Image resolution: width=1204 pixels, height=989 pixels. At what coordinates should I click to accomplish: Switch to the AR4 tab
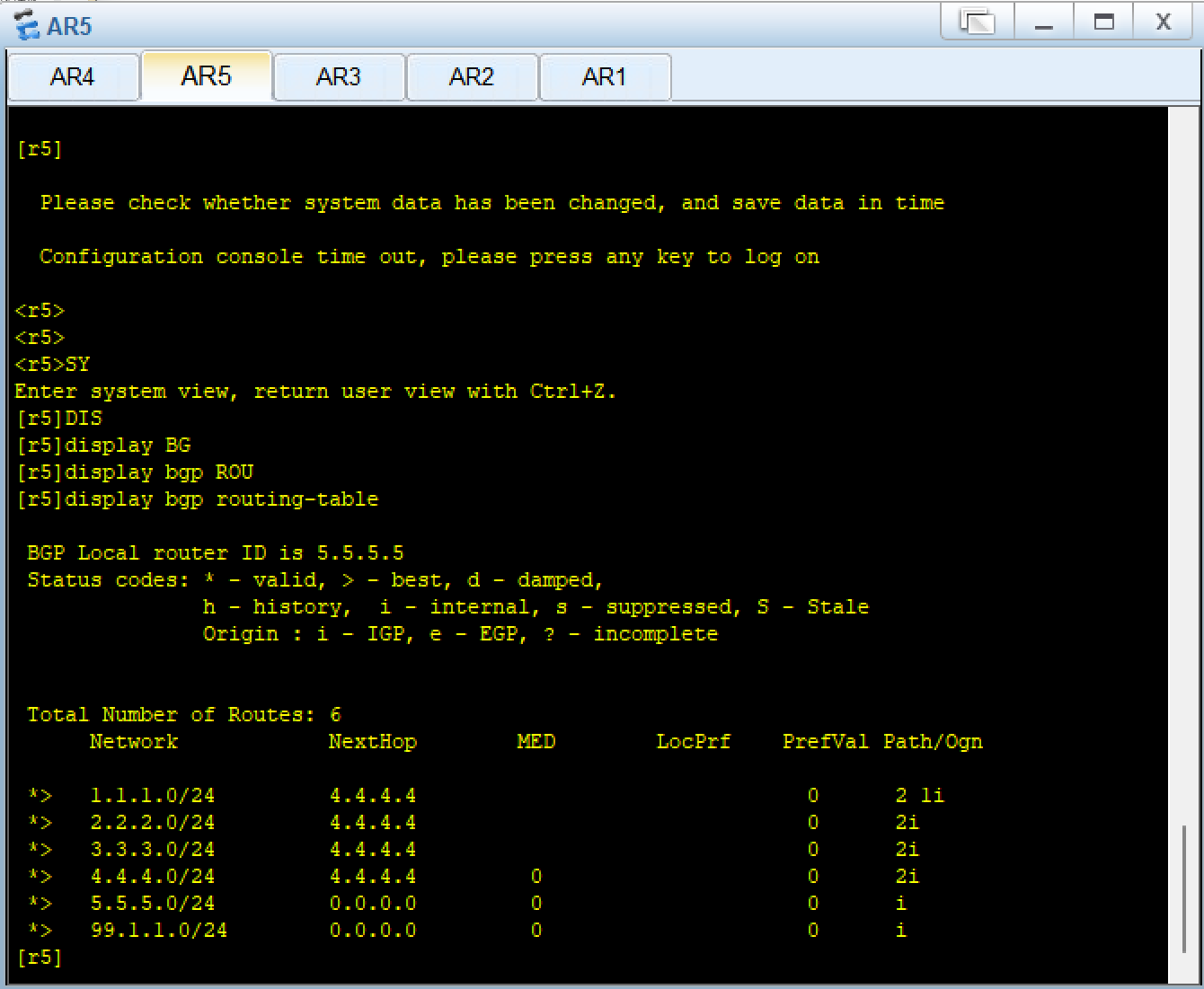point(73,77)
